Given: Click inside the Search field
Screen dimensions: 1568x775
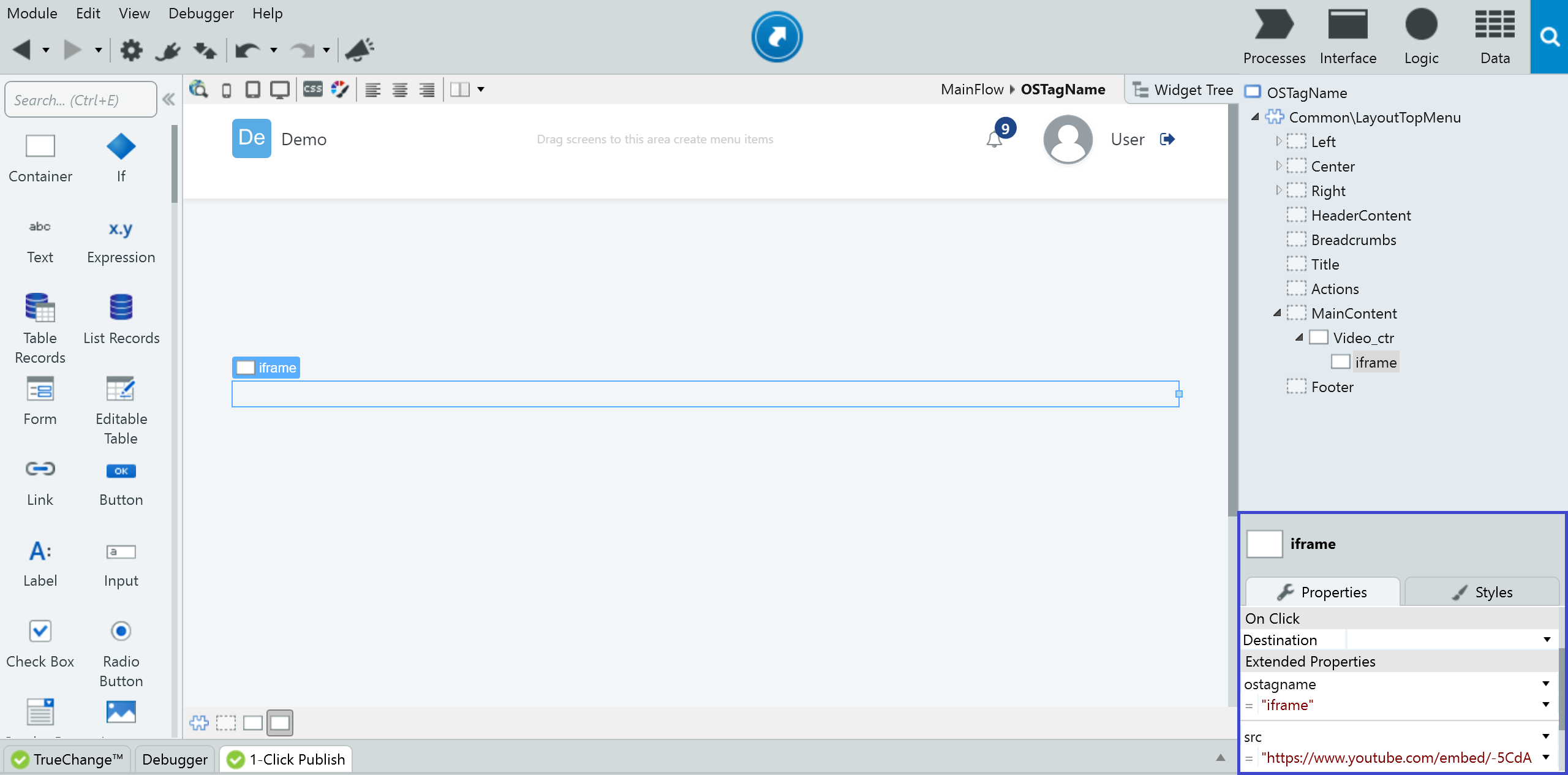Looking at the screenshot, I should pyautogui.click(x=80, y=99).
